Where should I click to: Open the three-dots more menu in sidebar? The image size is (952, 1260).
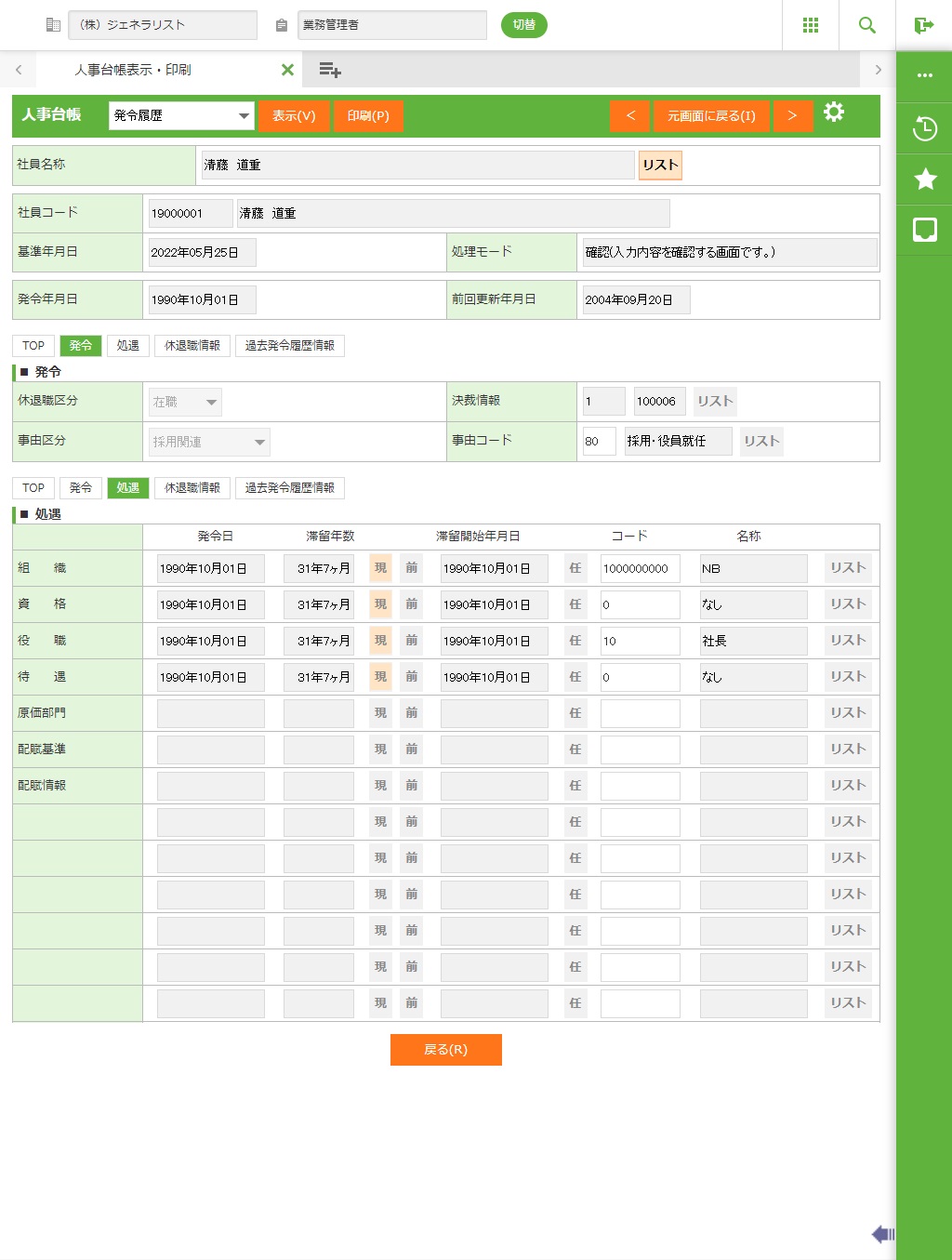(x=924, y=75)
